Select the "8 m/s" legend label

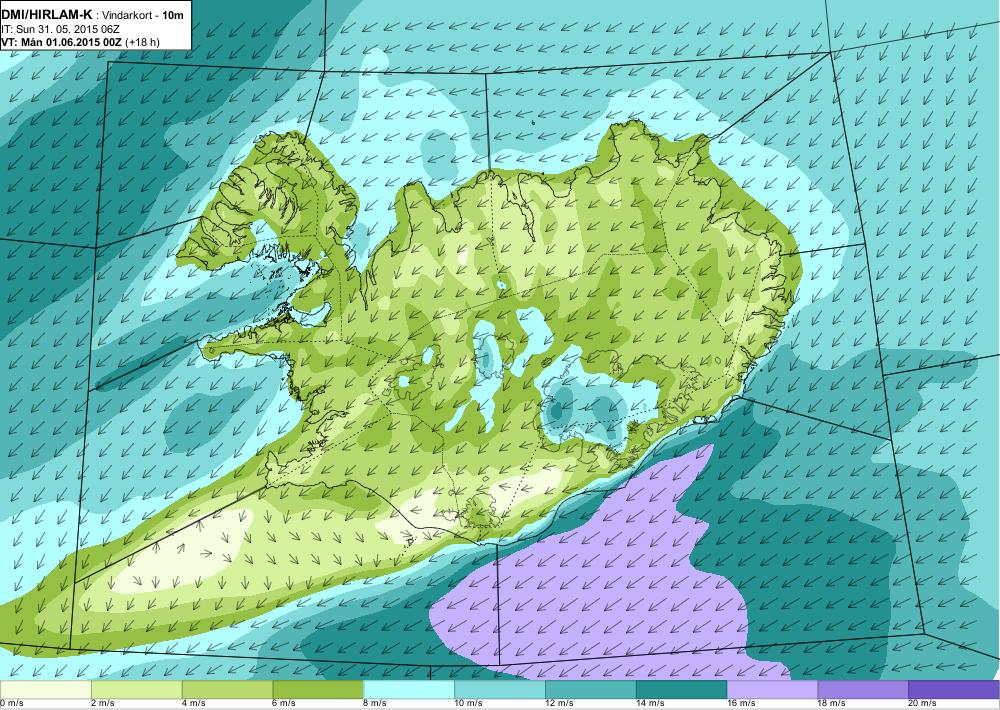(375, 704)
